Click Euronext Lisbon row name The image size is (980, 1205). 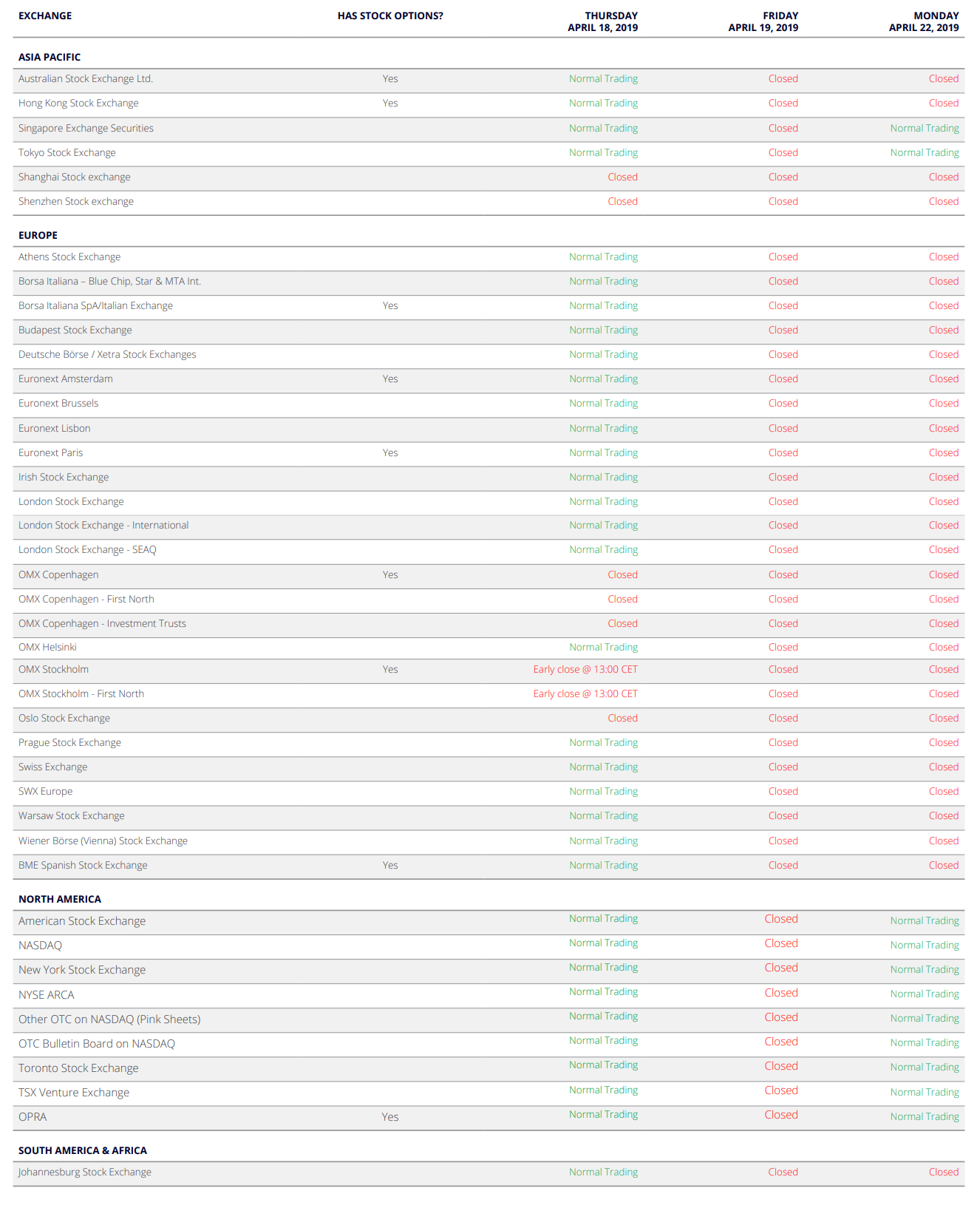(55, 428)
